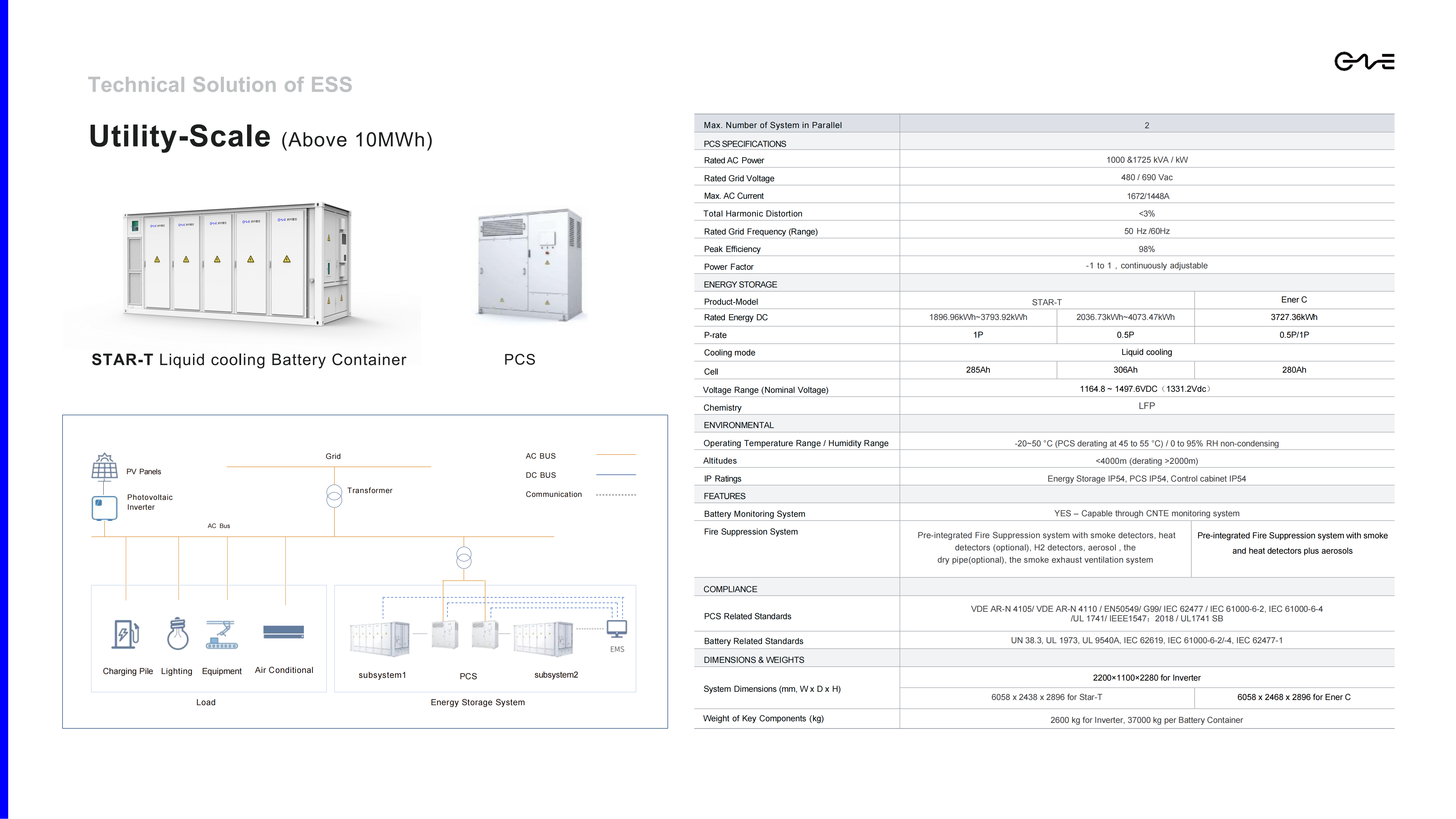
Task: Click the 'Technical Solution of ESS' heading
Action: pyautogui.click(x=220, y=85)
